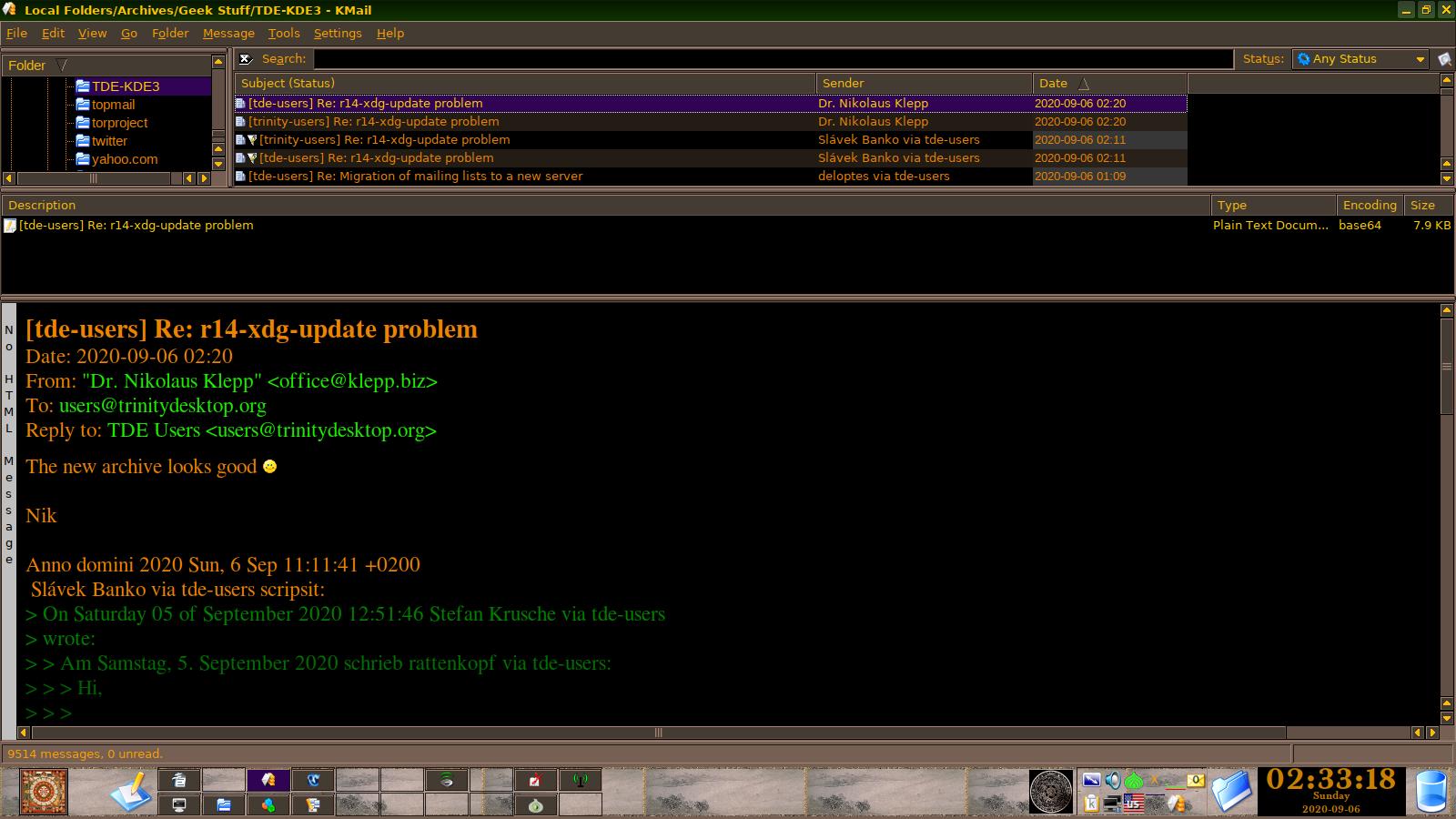Viewport: 1456px width, 819px height.
Task: Click the folder tree scroll up arrow
Action: [218, 62]
